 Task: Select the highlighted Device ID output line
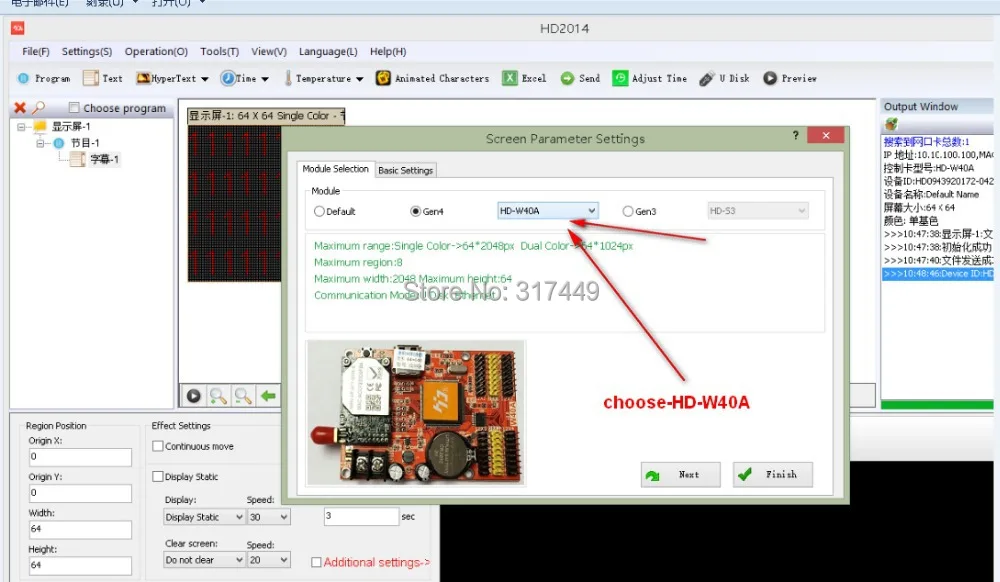pos(938,274)
